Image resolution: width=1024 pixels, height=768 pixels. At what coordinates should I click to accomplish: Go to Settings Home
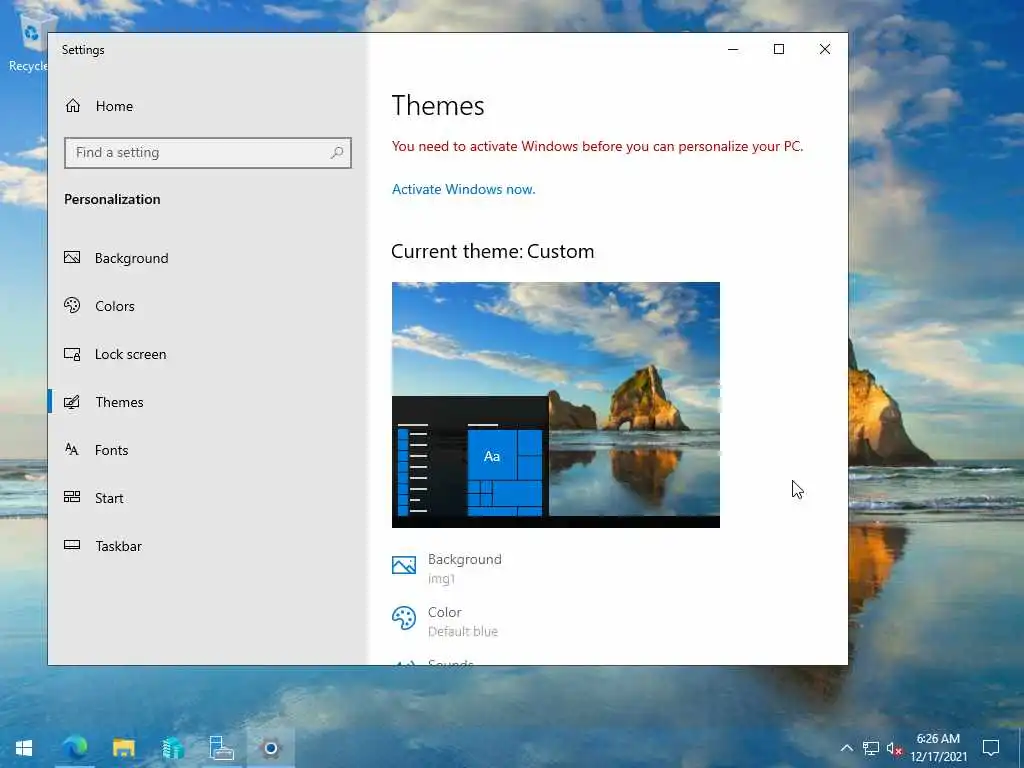coord(99,106)
